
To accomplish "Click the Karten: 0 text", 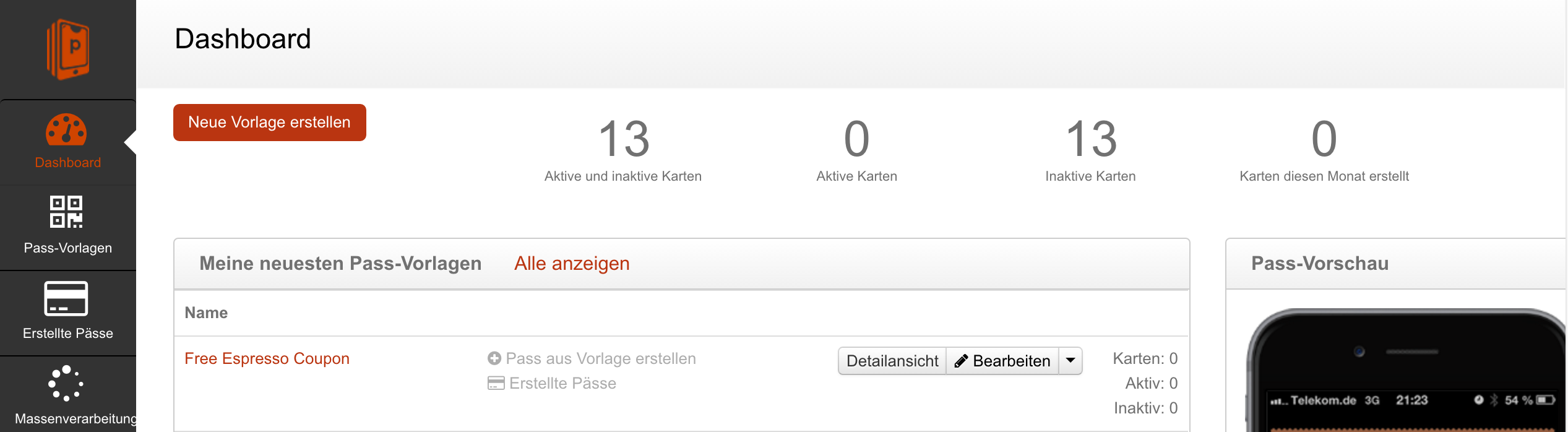I will click(1145, 358).
